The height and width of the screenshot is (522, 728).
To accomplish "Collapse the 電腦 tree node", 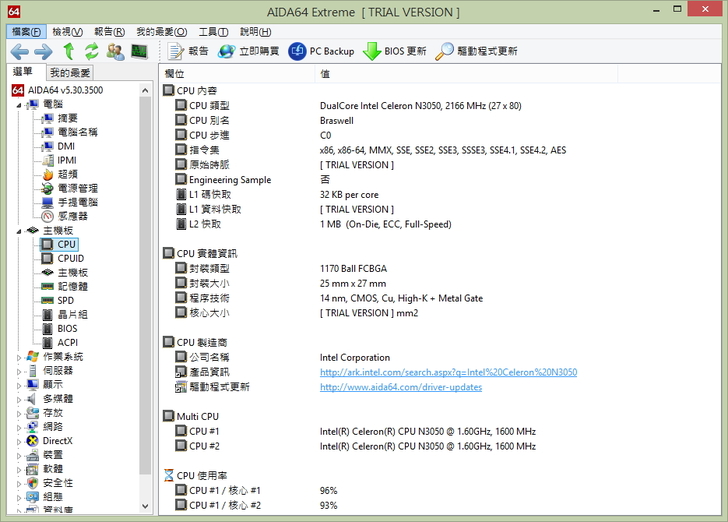I will (x=19, y=104).
